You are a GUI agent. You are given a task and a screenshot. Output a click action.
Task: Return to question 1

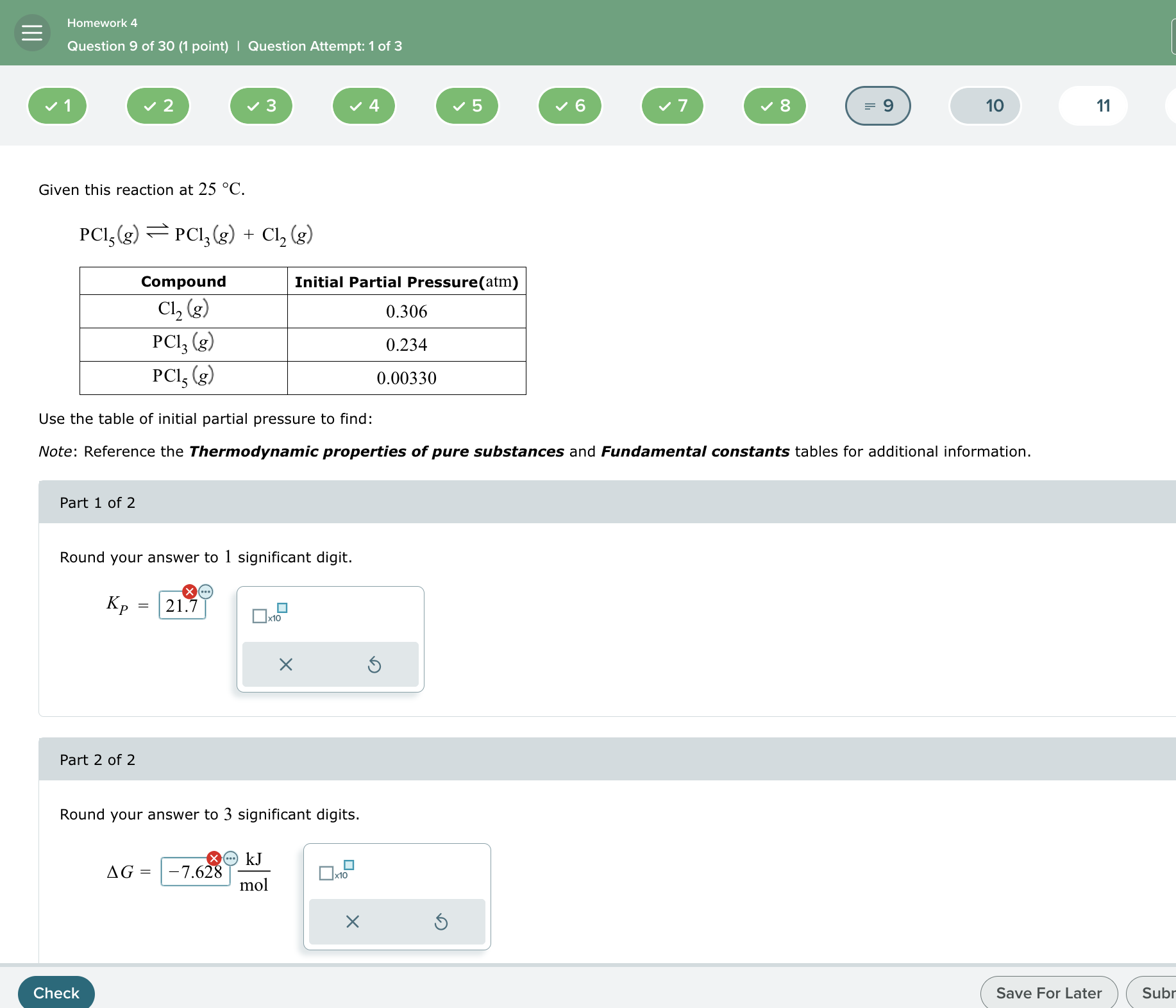tap(57, 106)
